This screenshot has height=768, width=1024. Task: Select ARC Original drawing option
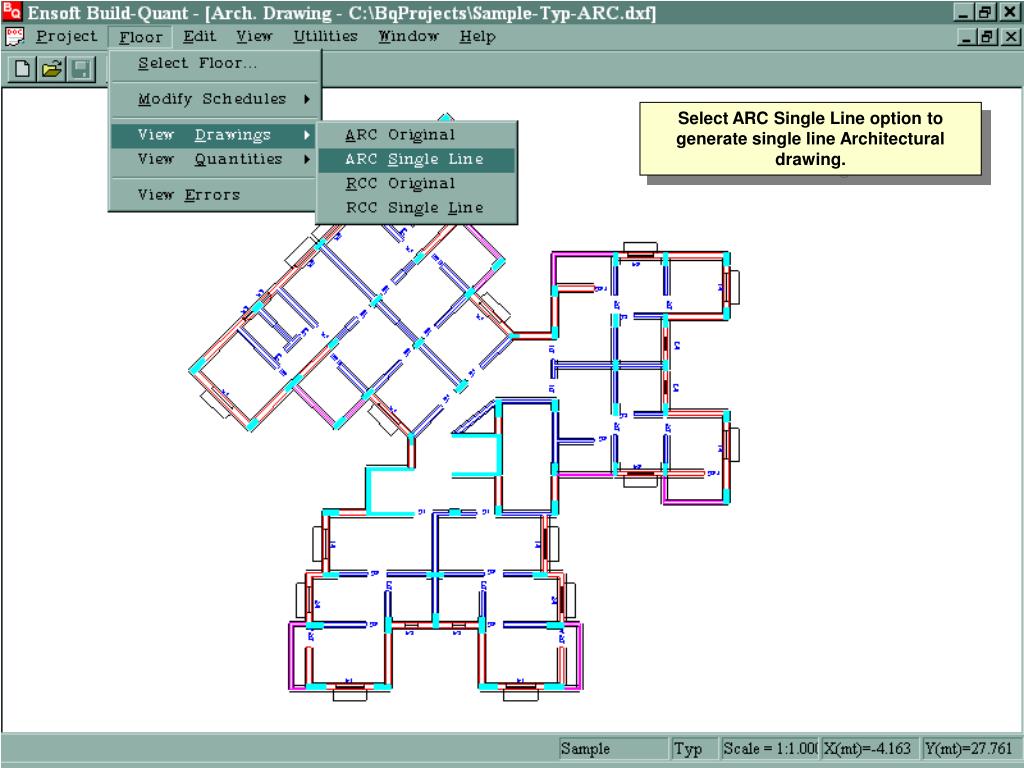[x=417, y=135]
